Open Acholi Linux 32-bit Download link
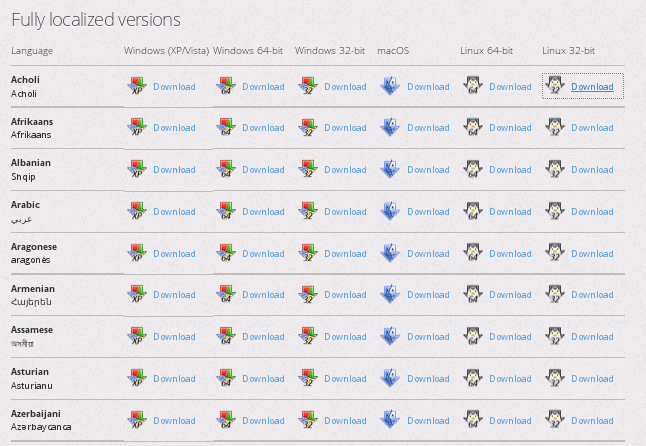The image size is (646, 446). point(592,87)
